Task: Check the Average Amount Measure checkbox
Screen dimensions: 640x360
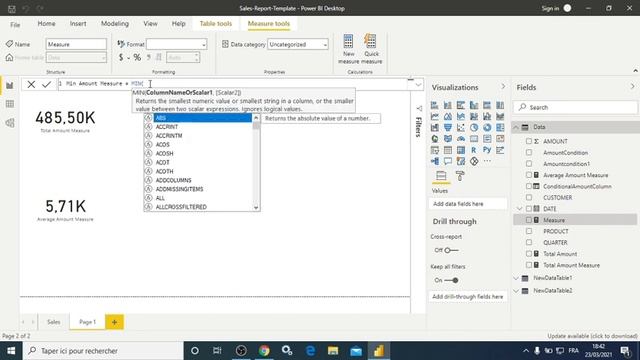Action: point(529,175)
